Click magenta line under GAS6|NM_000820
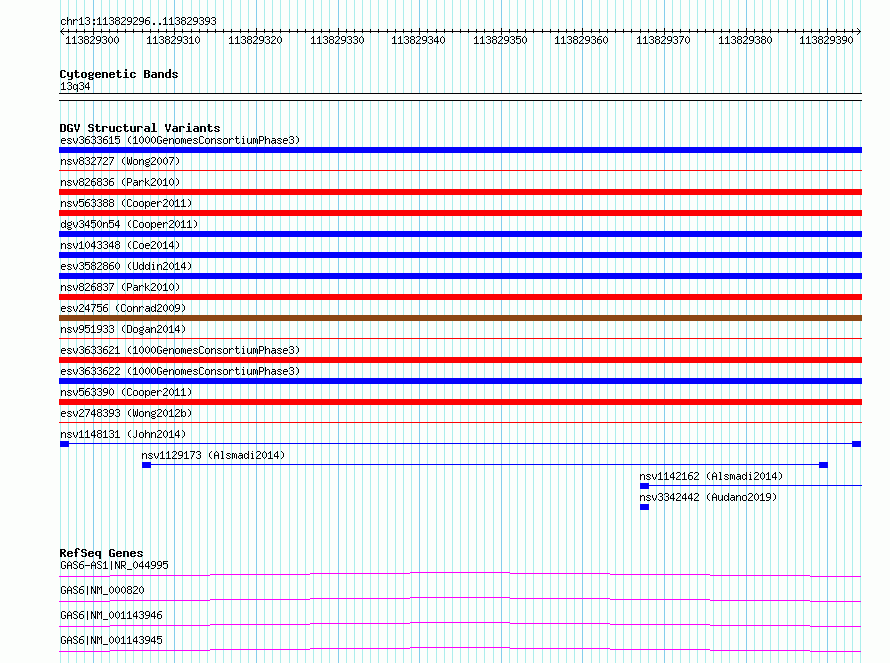The image size is (890, 663). tap(460, 599)
